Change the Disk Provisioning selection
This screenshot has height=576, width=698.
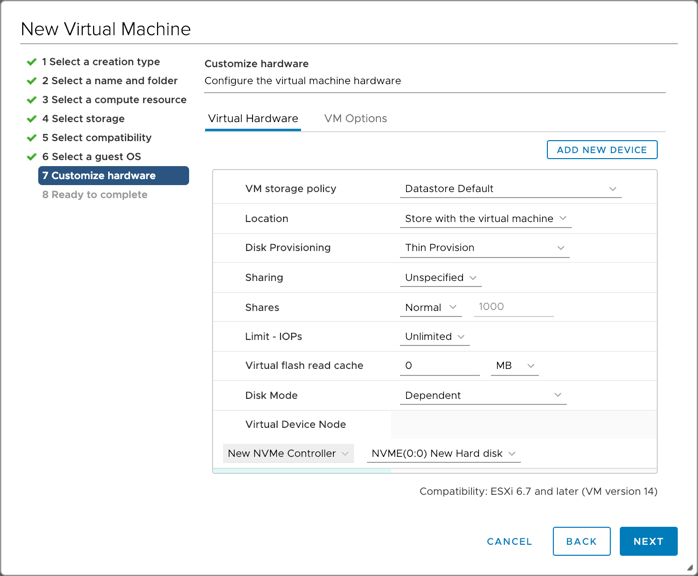(x=484, y=248)
